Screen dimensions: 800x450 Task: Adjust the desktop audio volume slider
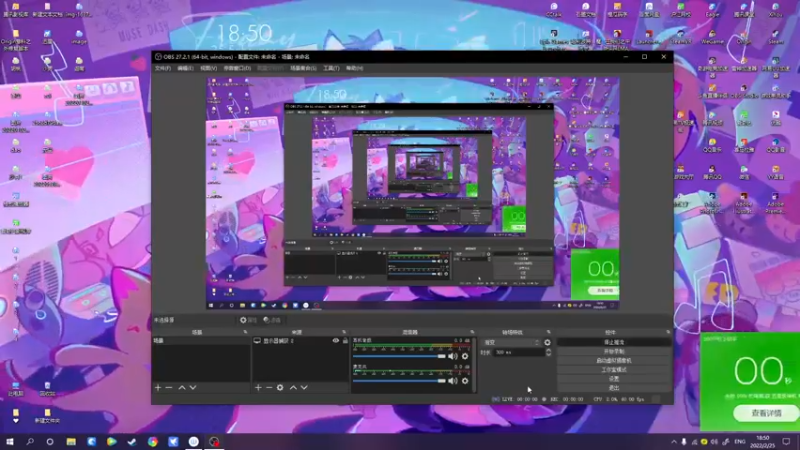(399, 356)
